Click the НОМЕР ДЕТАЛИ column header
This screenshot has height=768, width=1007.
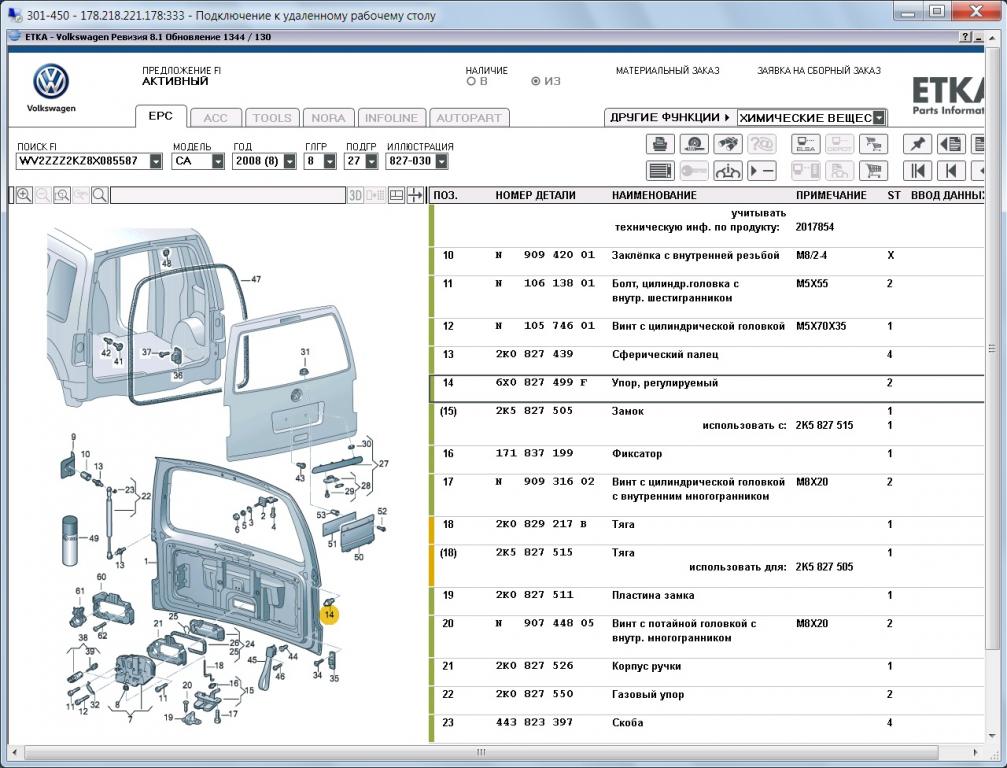pyautogui.click(x=535, y=195)
